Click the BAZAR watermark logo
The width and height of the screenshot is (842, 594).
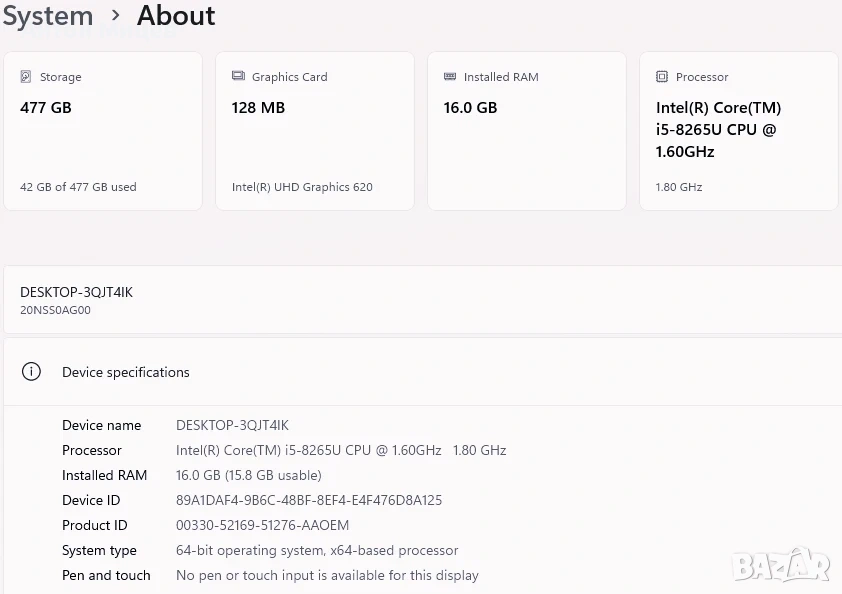781,565
